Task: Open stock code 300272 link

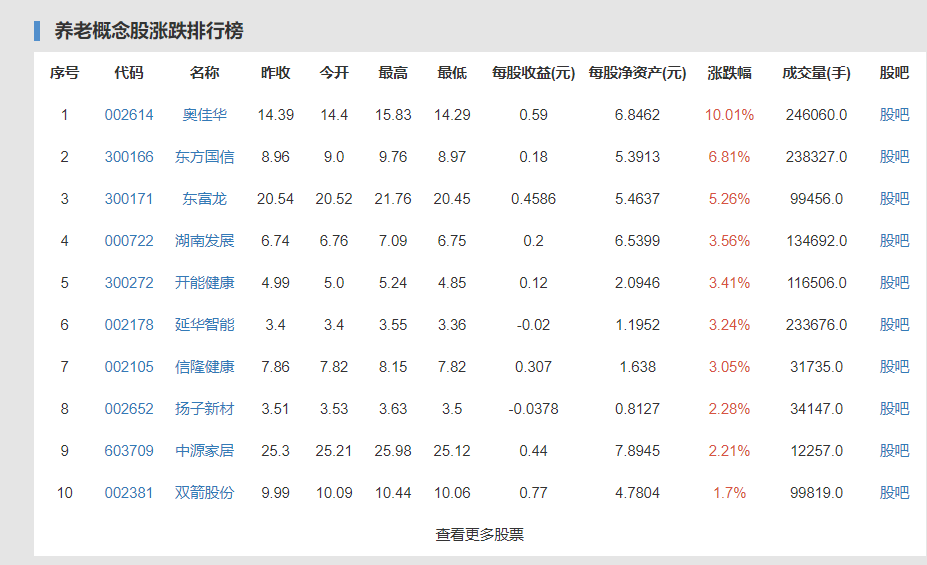Action: pos(129,282)
